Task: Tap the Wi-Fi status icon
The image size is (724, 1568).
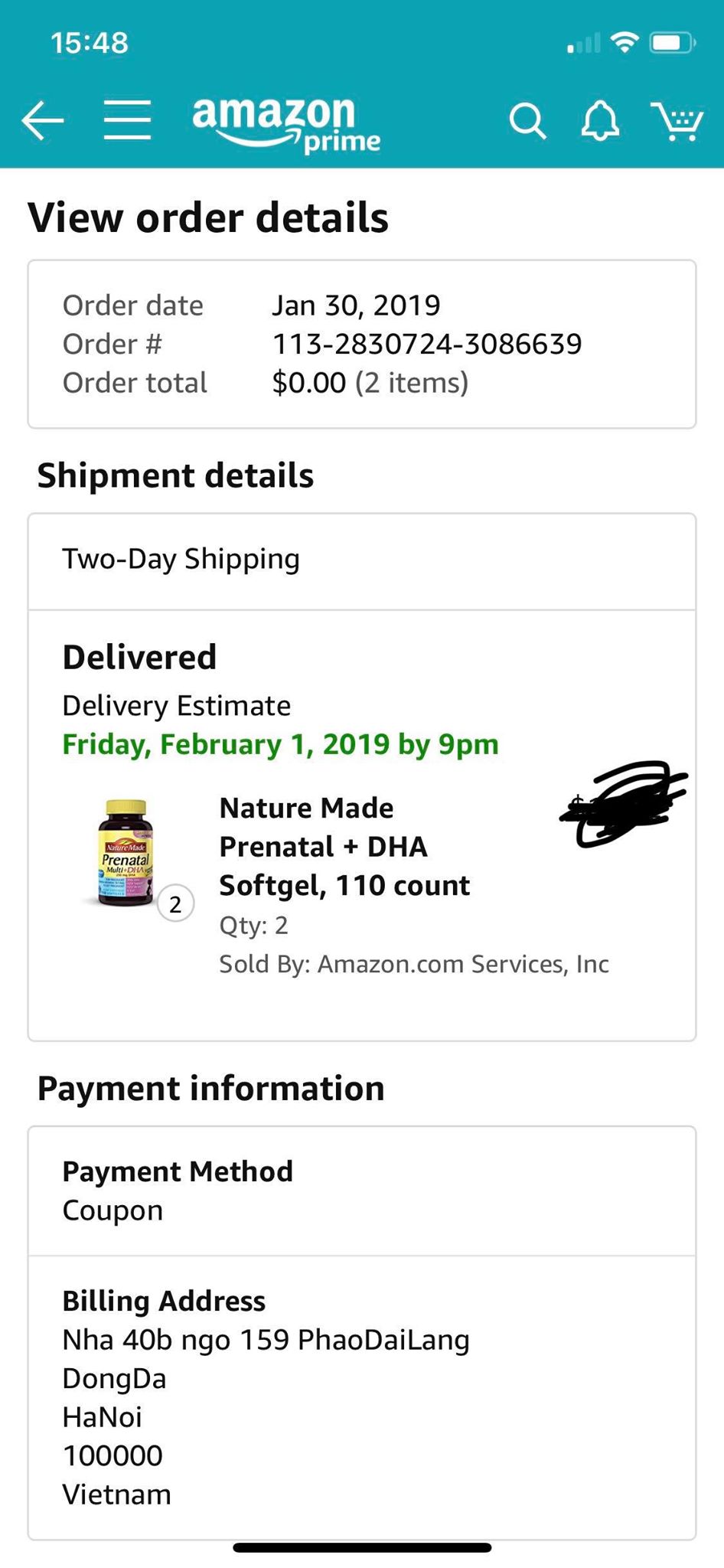Action: click(x=625, y=42)
